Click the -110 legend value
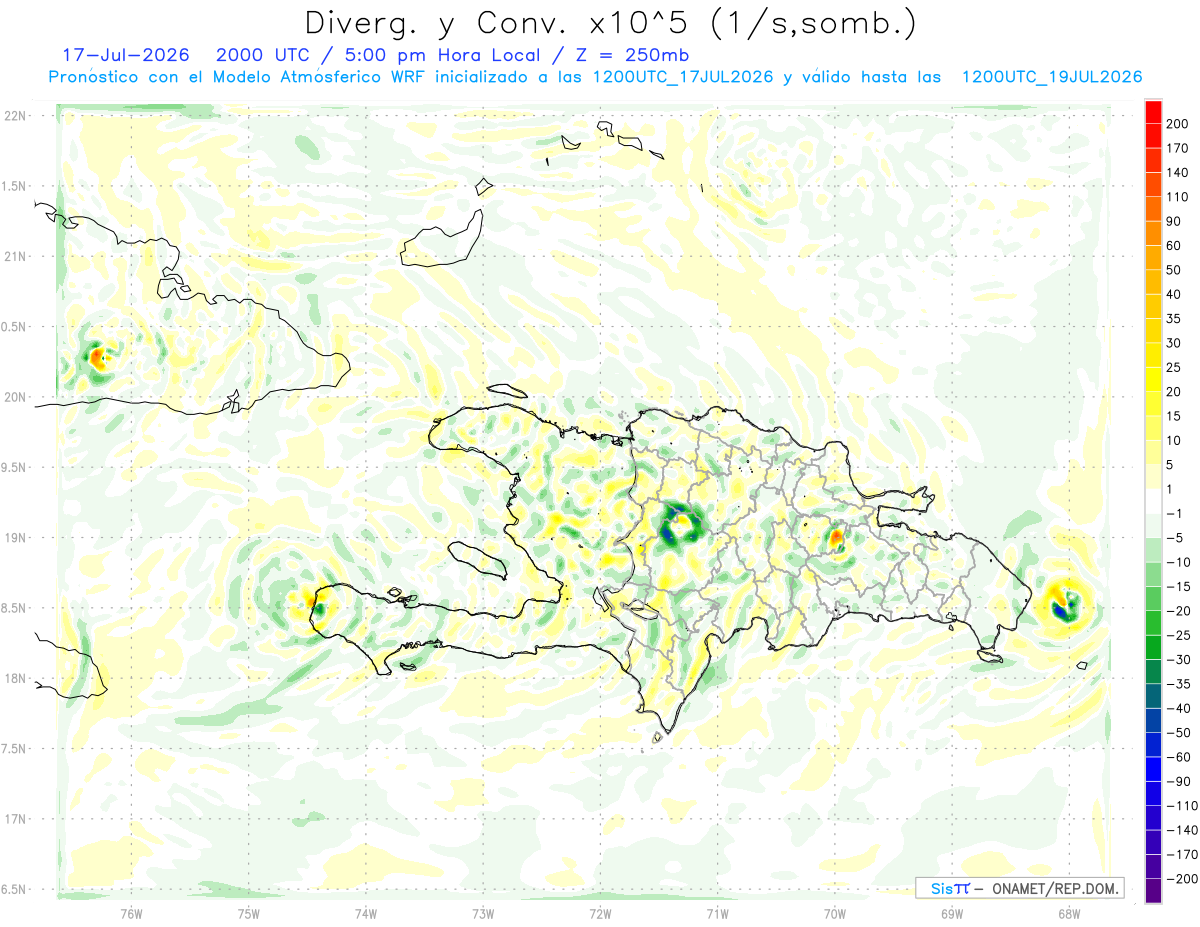This screenshot has width=1200, height=927. click(x=1181, y=806)
